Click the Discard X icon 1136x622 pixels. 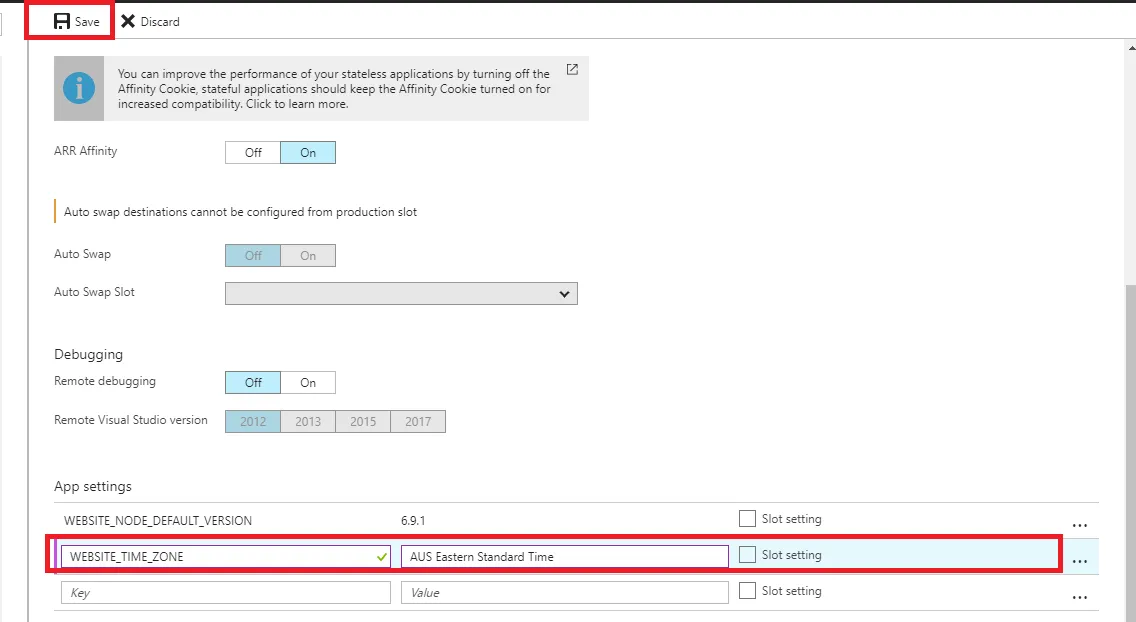click(x=128, y=21)
